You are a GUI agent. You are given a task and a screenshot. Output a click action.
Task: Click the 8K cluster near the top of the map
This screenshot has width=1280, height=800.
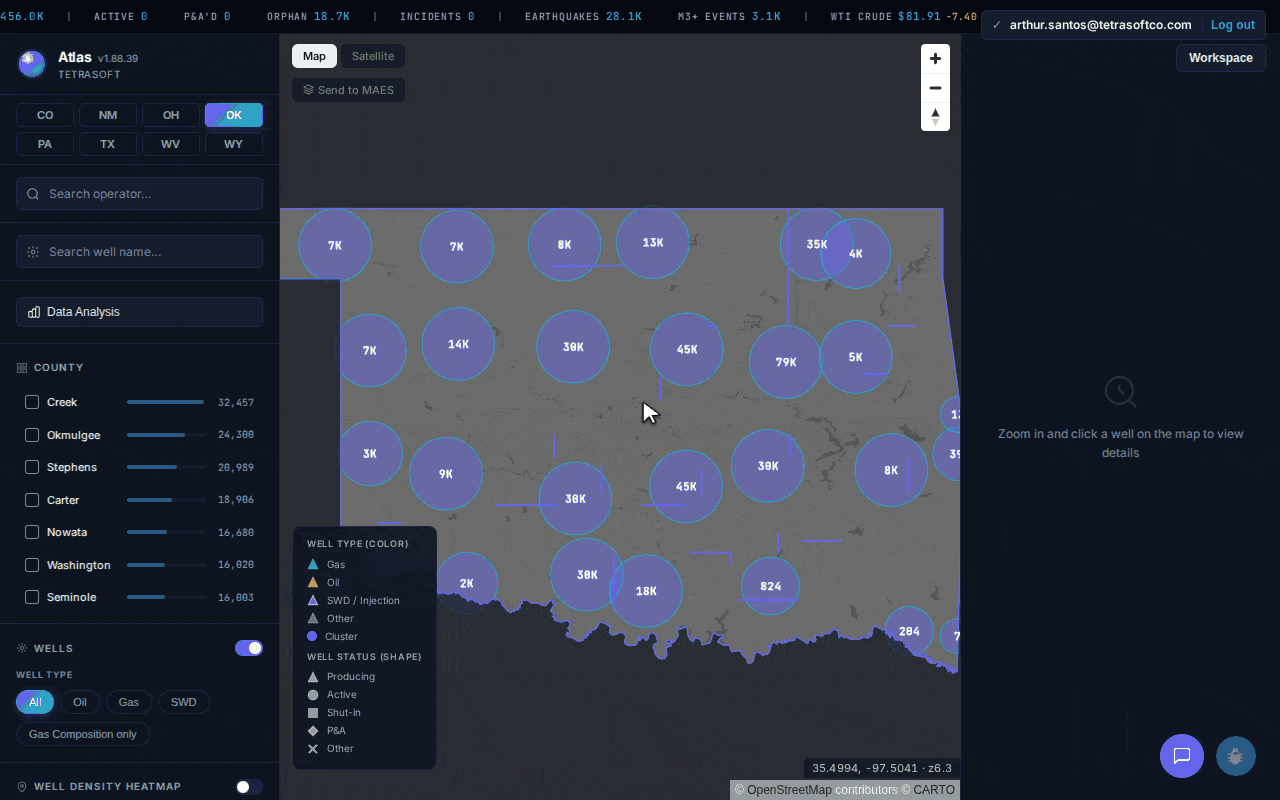(x=564, y=245)
